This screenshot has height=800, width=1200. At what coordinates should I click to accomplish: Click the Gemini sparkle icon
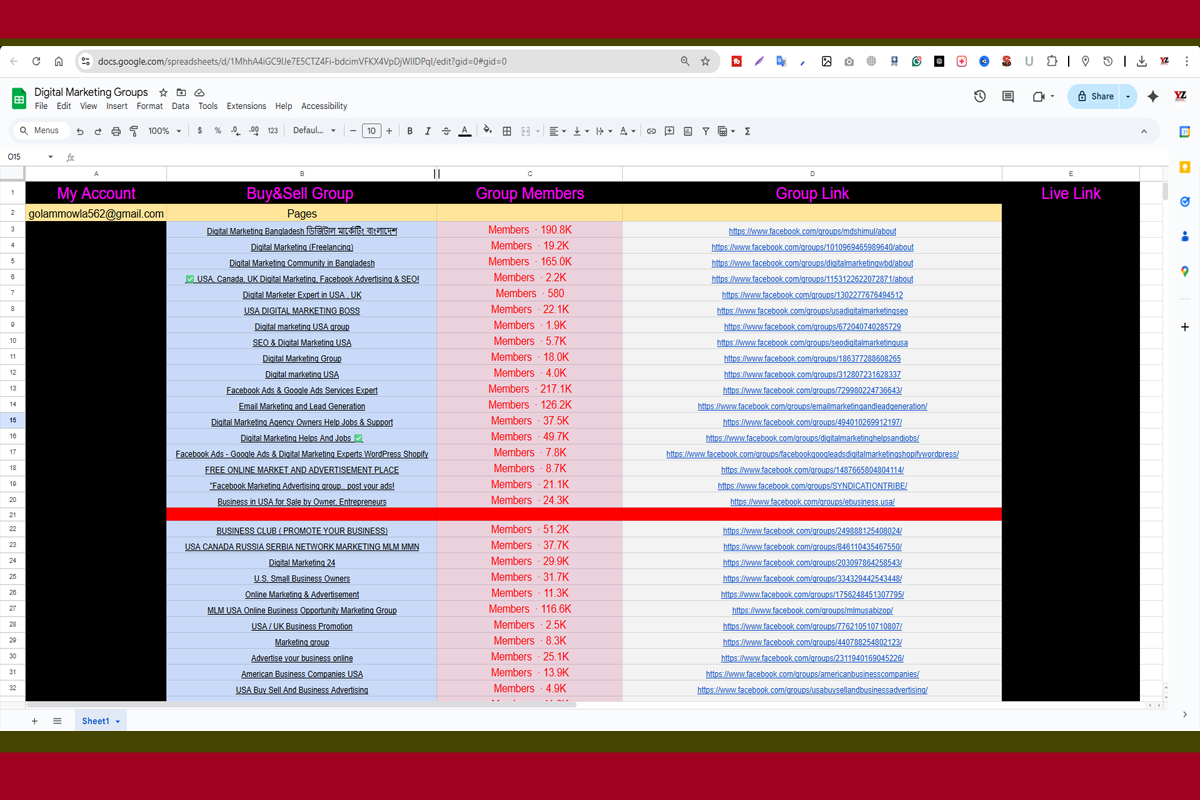(x=1153, y=97)
